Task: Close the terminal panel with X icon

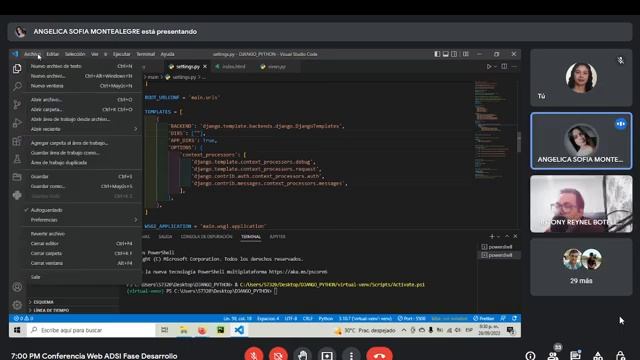Action: 516,236
